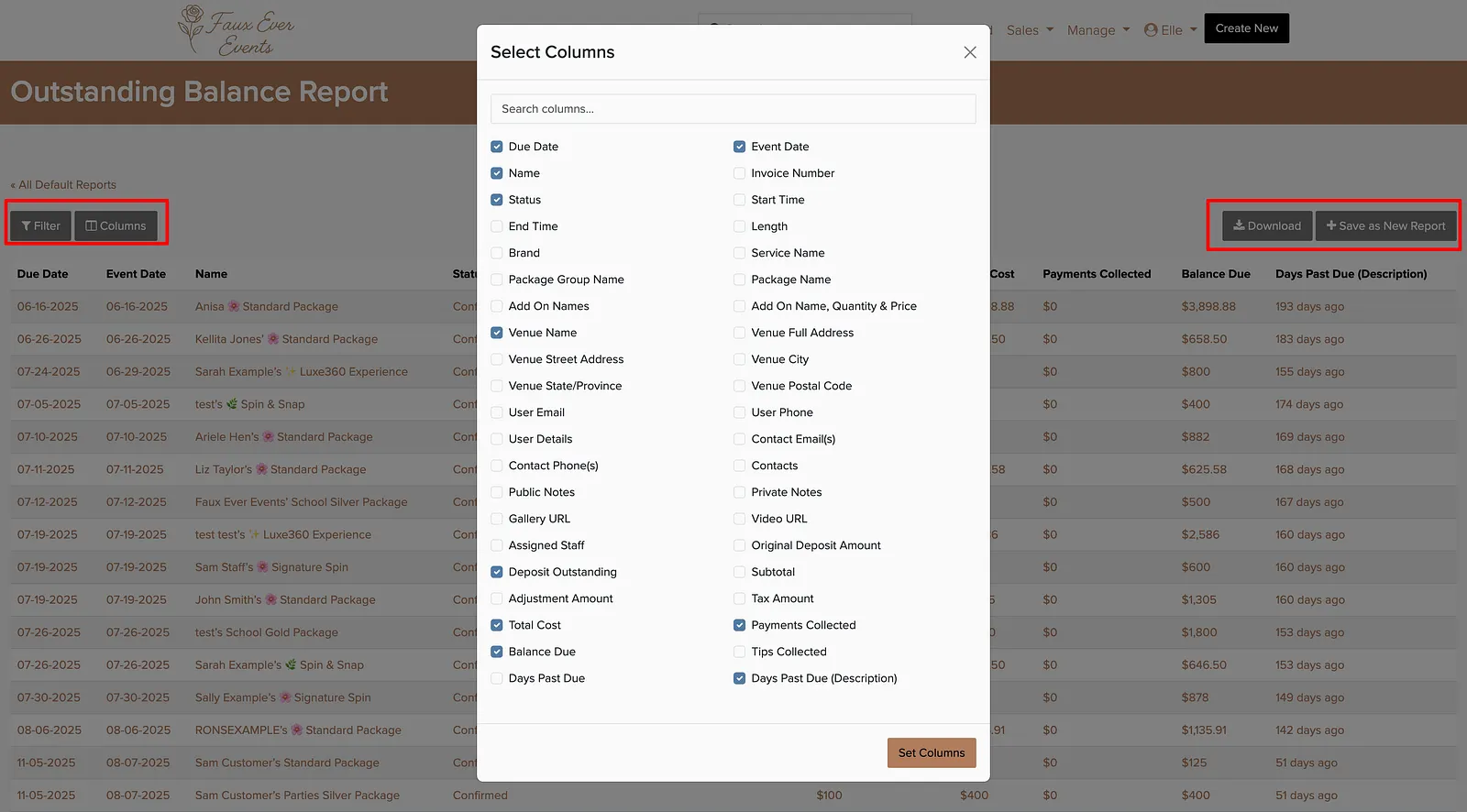Enable the Contact Email(s) column
The width and height of the screenshot is (1467, 812).
pos(739,439)
